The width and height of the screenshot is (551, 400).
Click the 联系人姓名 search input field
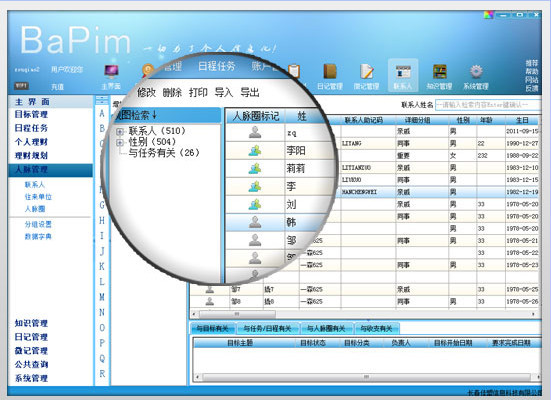[488, 105]
